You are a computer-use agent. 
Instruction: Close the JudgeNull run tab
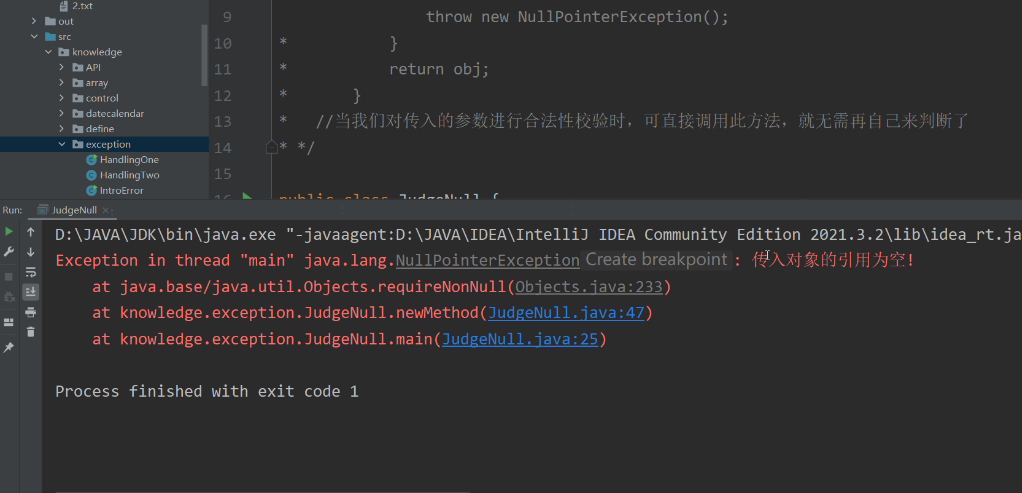106,210
